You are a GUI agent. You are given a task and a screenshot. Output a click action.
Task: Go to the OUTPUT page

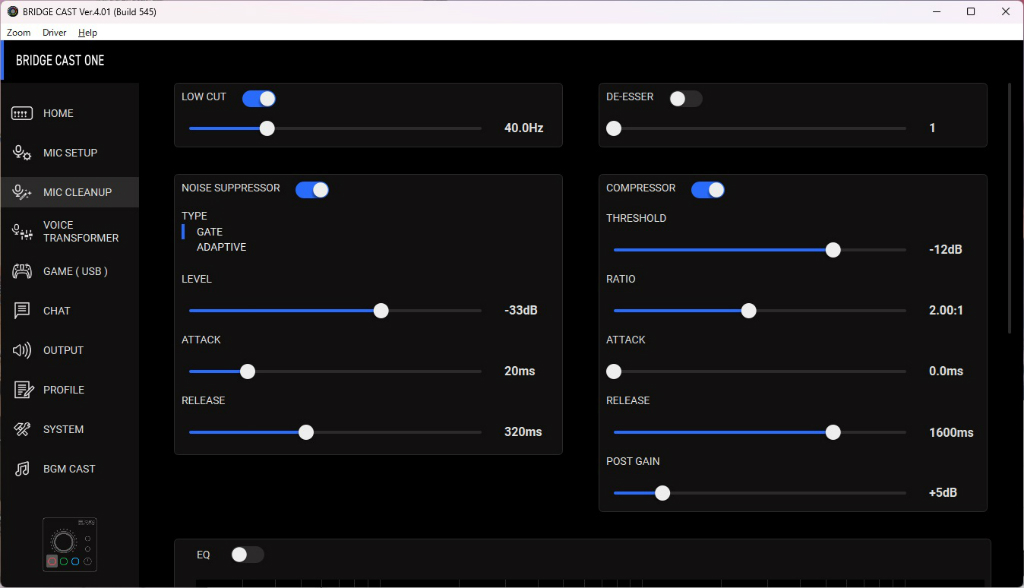63,350
